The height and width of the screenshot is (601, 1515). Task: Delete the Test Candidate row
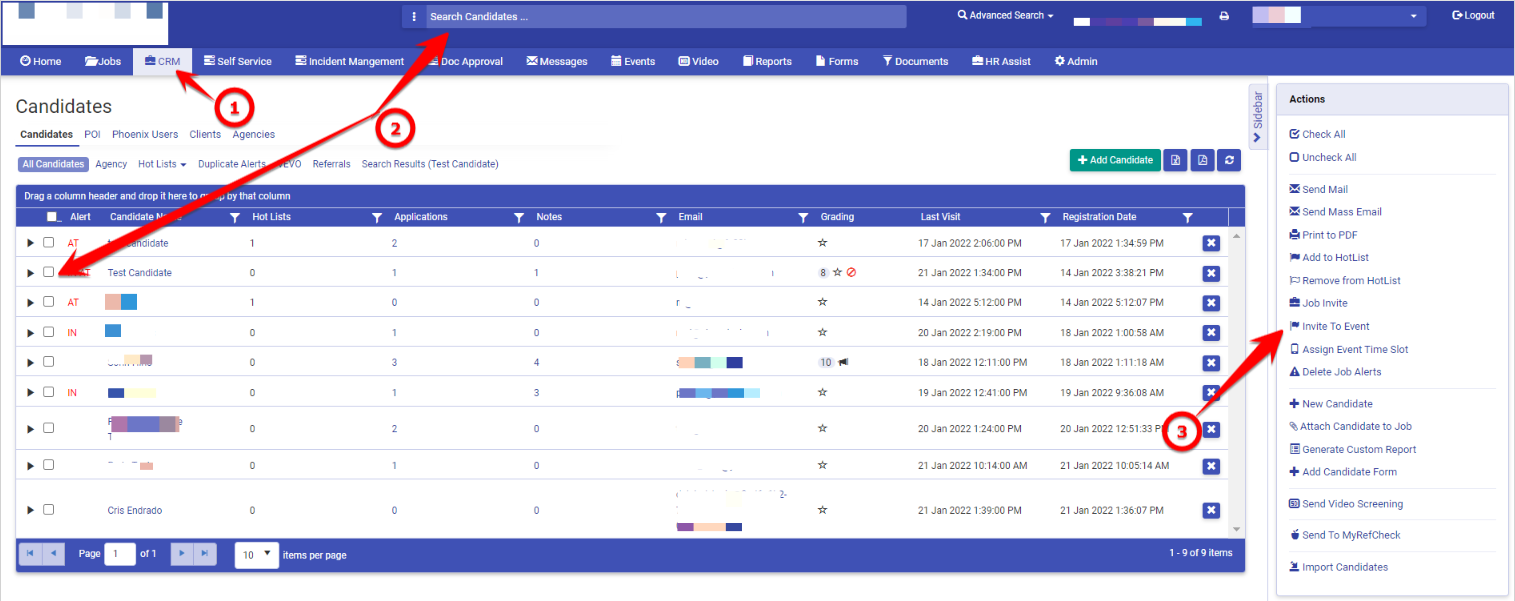tap(1211, 273)
